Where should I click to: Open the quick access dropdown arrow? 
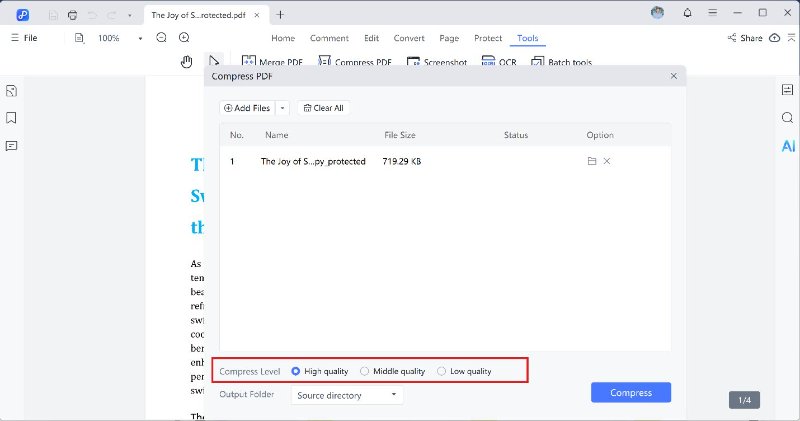click(x=130, y=16)
